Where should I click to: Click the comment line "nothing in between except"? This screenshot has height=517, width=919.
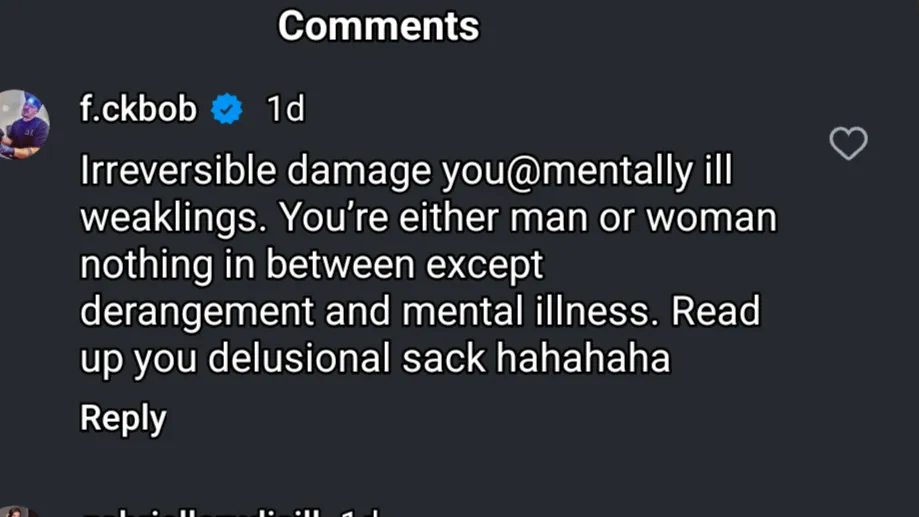pyautogui.click(x=311, y=265)
